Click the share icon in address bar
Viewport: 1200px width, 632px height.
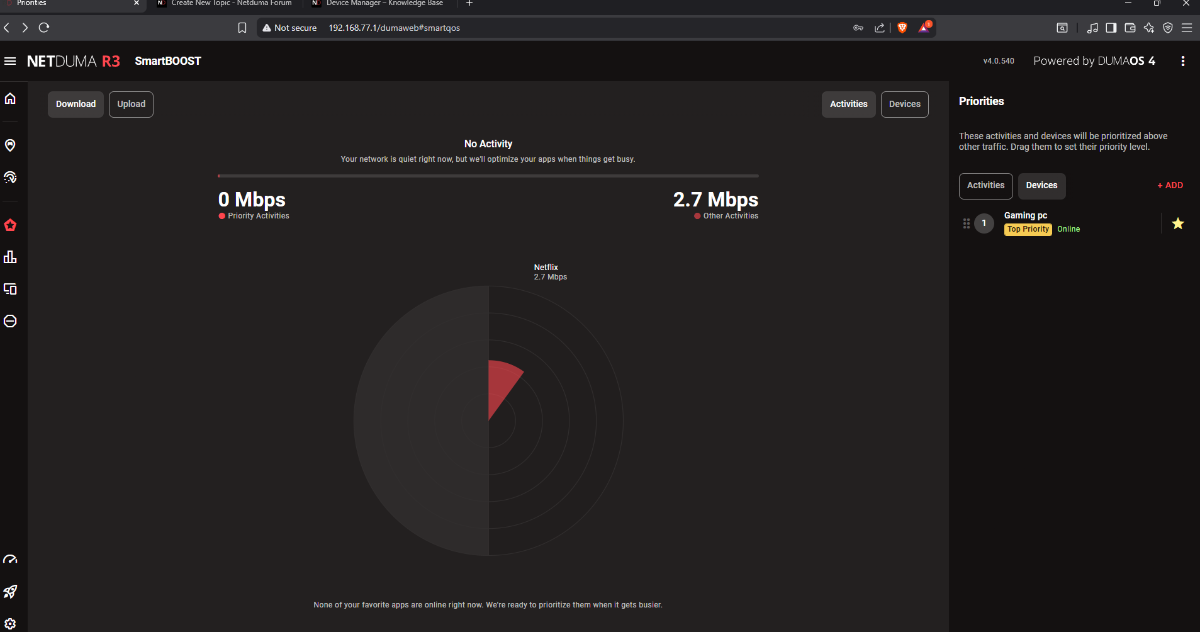click(x=880, y=28)
